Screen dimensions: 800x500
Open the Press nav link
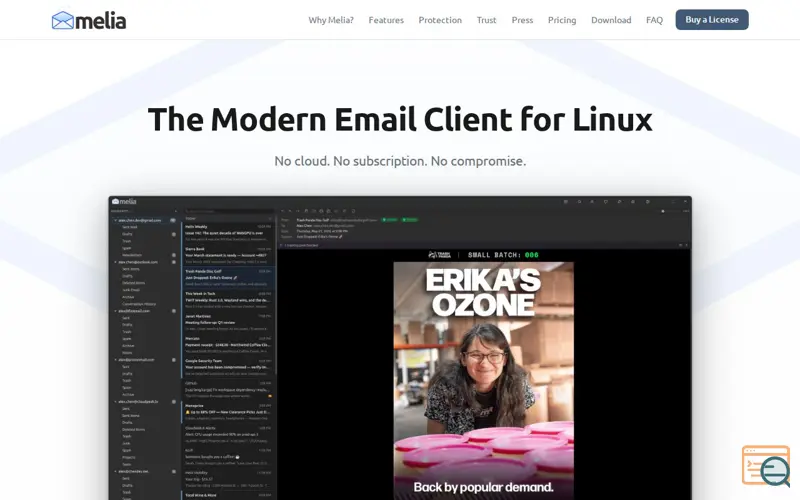click(x=522, y=20)
